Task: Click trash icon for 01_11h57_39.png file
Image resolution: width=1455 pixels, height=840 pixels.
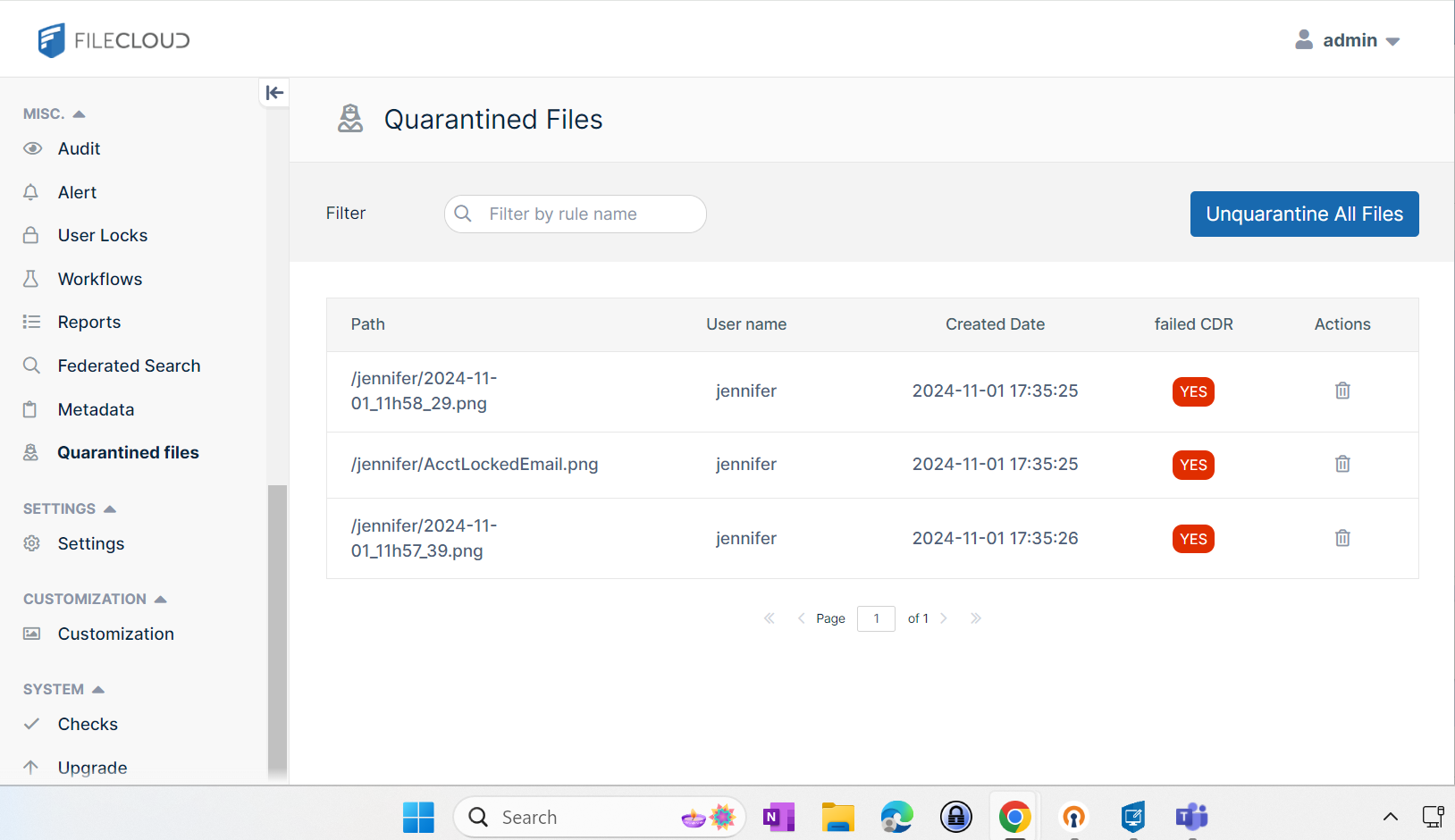Action: click(x=1341, y=539)
